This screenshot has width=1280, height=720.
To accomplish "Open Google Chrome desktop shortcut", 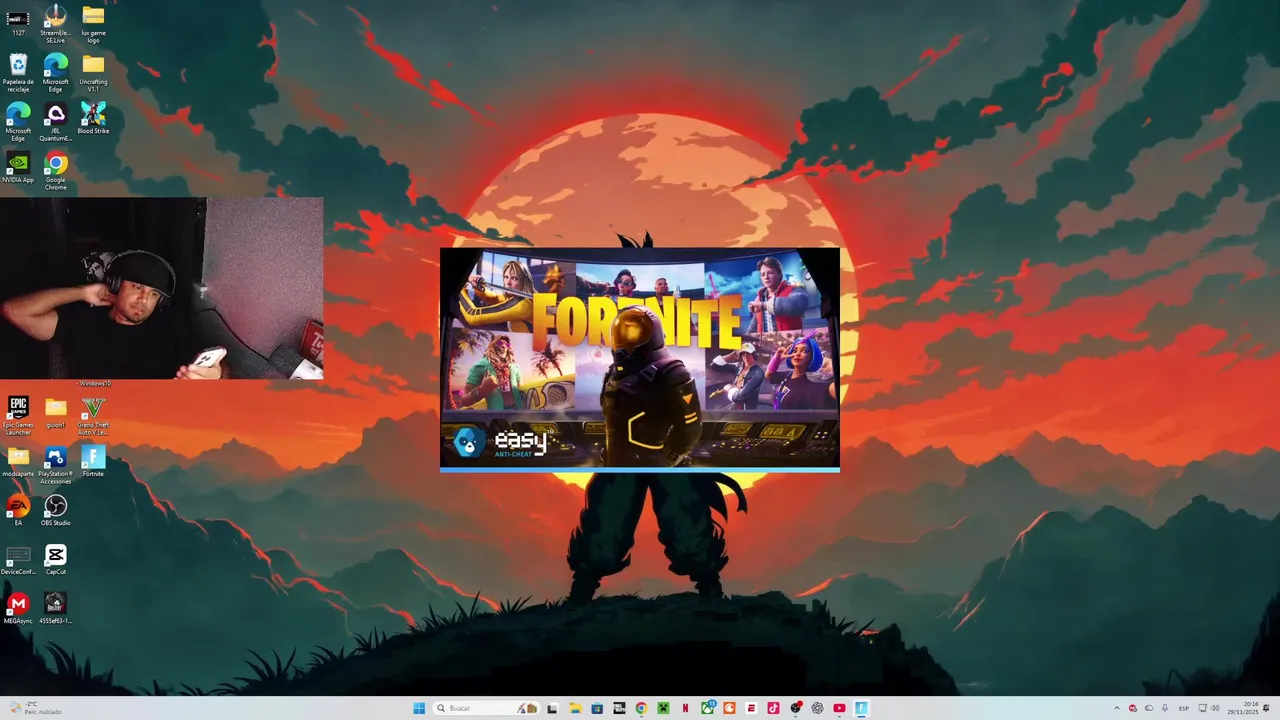I will [x=55, y=170].
